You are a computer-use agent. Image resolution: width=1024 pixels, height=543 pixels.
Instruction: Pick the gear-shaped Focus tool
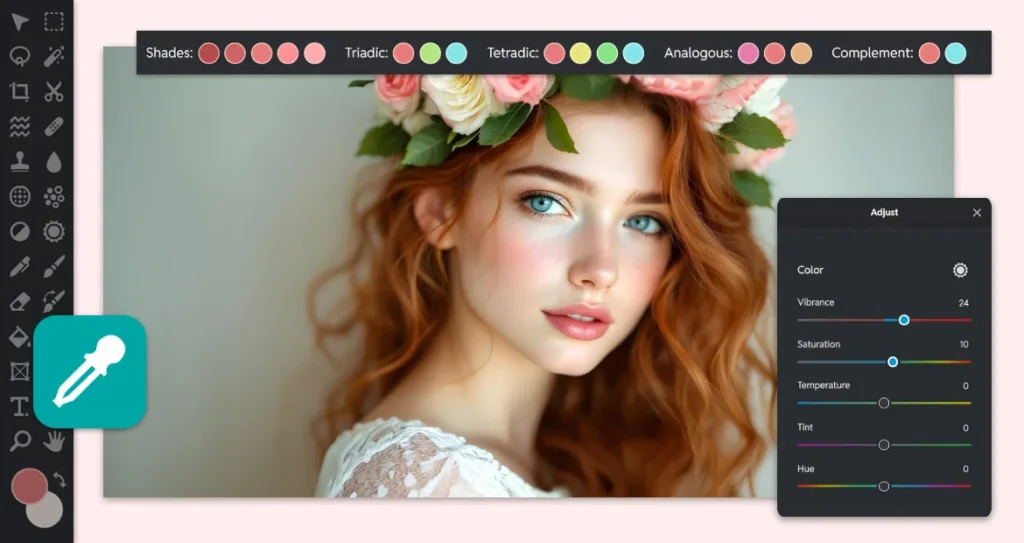pos(54,231)
